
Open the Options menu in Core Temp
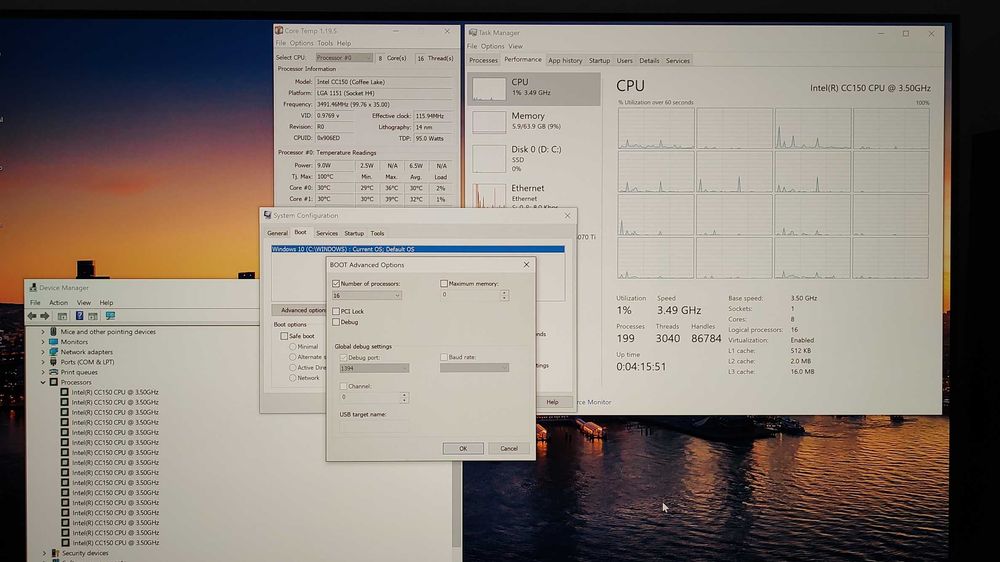click(301, 43)
